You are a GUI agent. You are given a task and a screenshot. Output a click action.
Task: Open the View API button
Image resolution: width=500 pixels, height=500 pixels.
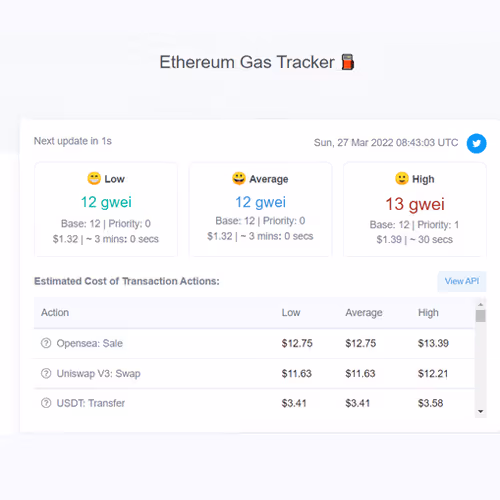[x=462, y=281]
